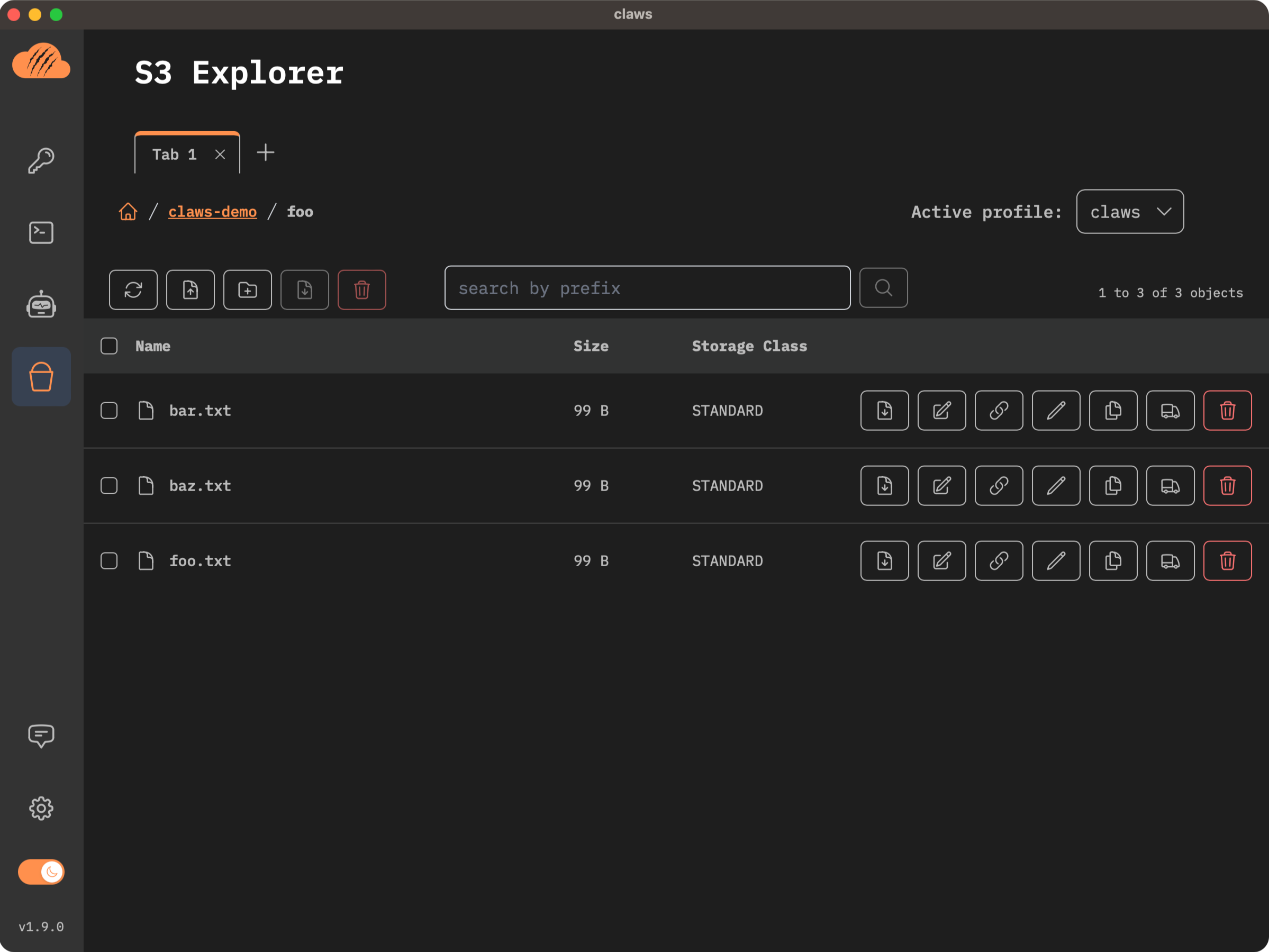Open the credentials key icon in sidebar
Screen dimensions: 1269x952
point(41,160)
